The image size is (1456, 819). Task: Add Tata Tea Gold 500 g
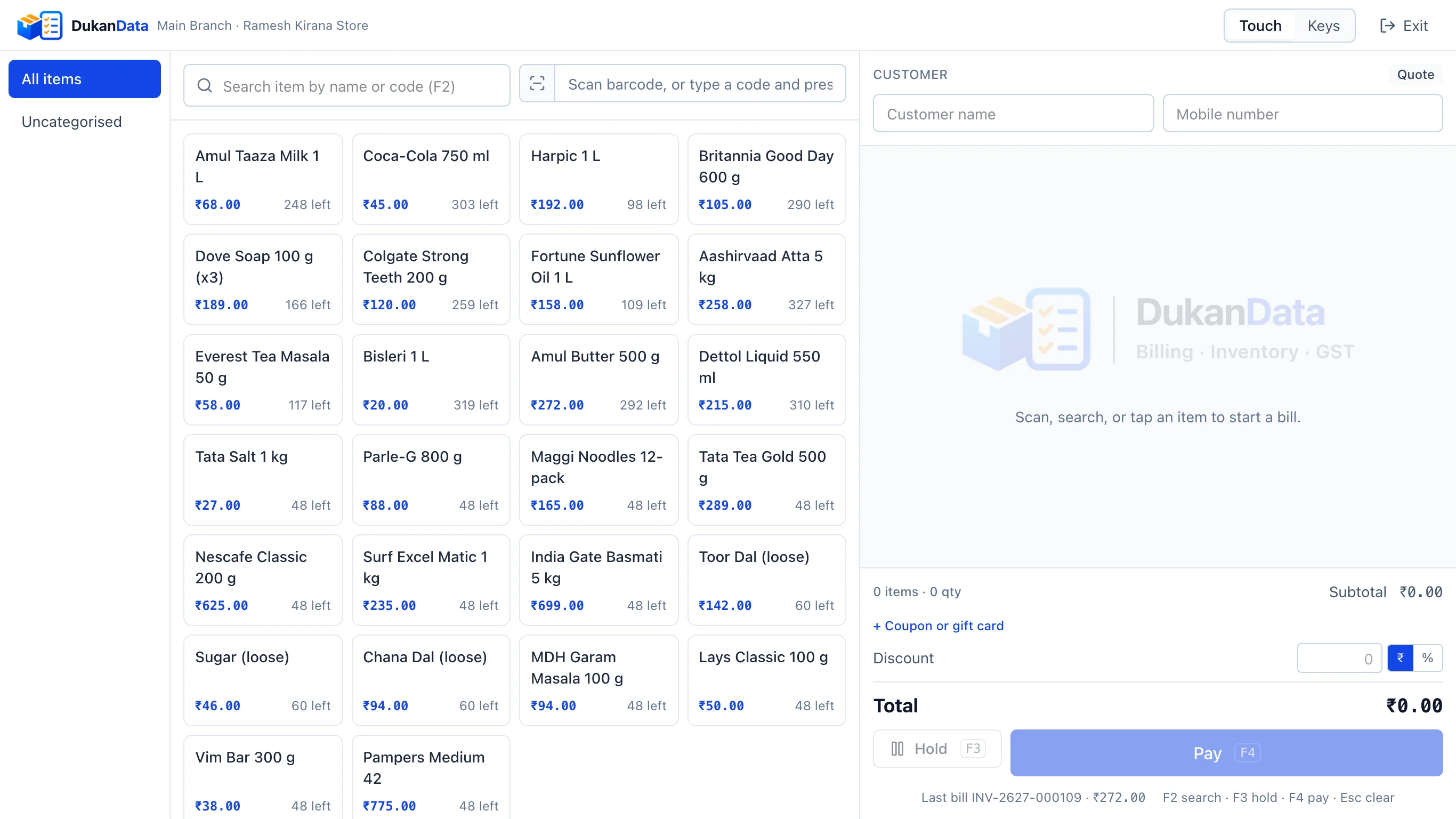[766, 480]
